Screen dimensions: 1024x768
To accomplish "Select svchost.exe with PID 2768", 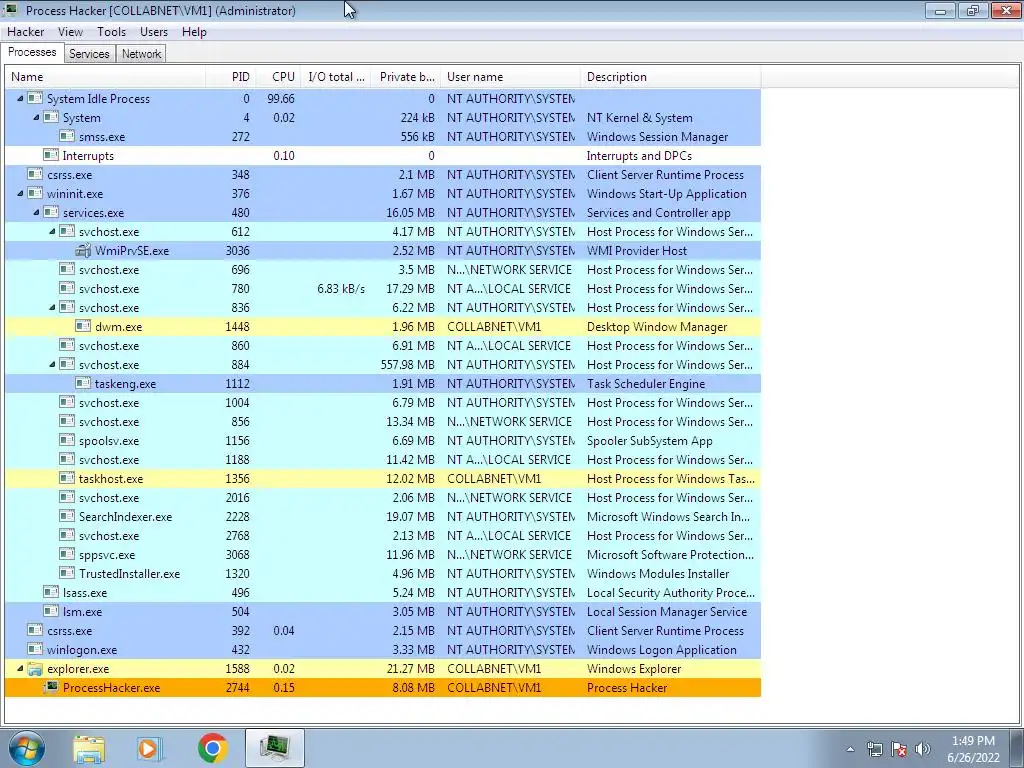I will [x=383, y=536].
